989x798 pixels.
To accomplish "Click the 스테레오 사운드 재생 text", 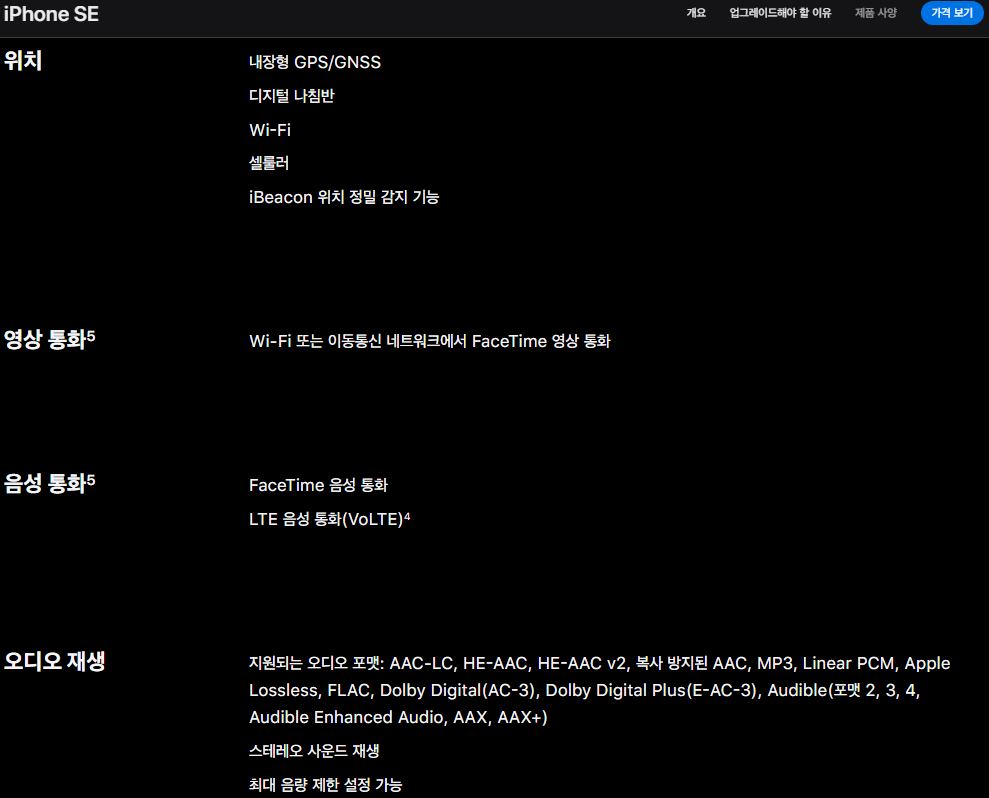I will [314, 751].
